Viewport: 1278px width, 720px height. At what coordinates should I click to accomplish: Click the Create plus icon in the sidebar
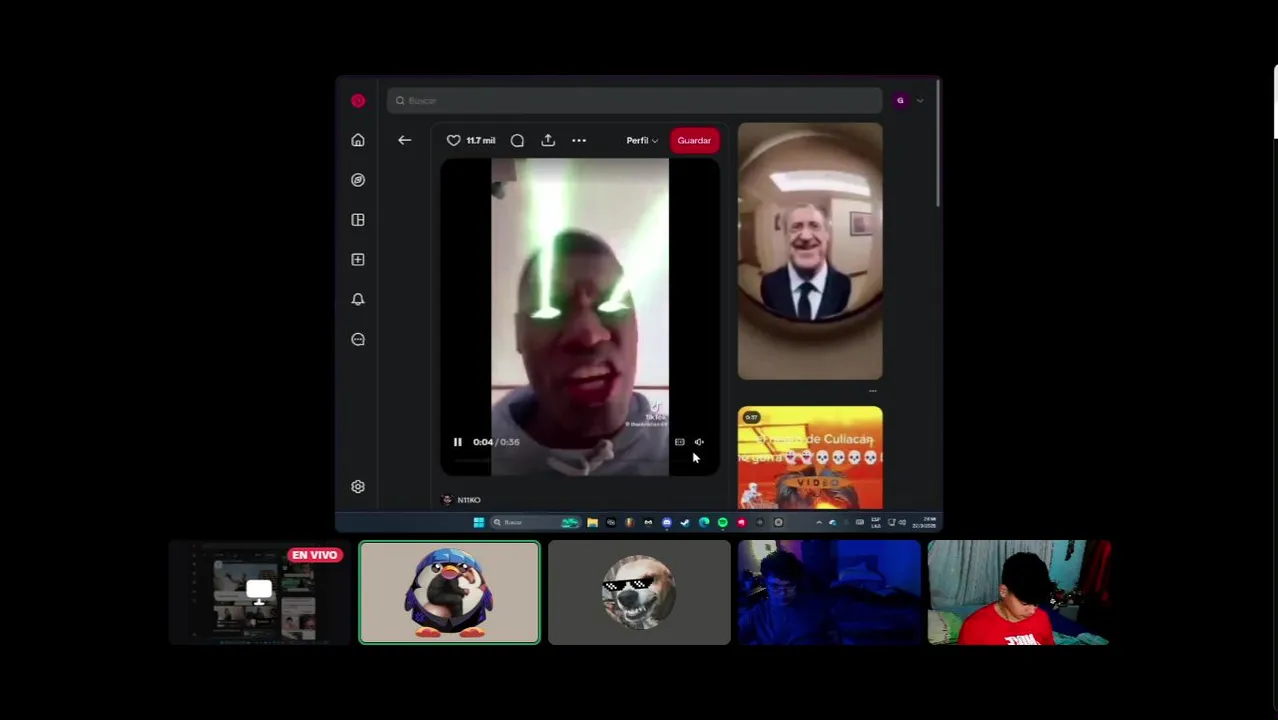pos(358,260)
